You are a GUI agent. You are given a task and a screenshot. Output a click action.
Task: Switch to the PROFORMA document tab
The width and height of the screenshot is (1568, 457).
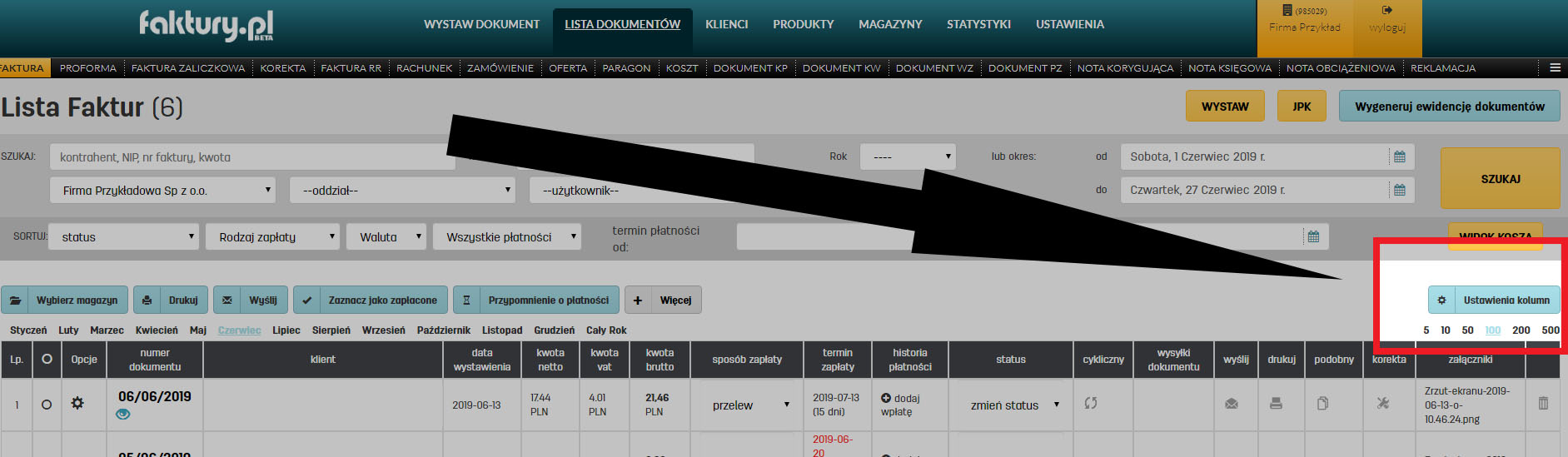pos(87,68)
